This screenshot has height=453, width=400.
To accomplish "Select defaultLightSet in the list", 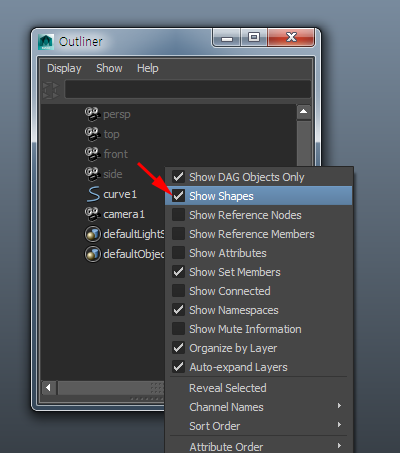I will 134,234.
